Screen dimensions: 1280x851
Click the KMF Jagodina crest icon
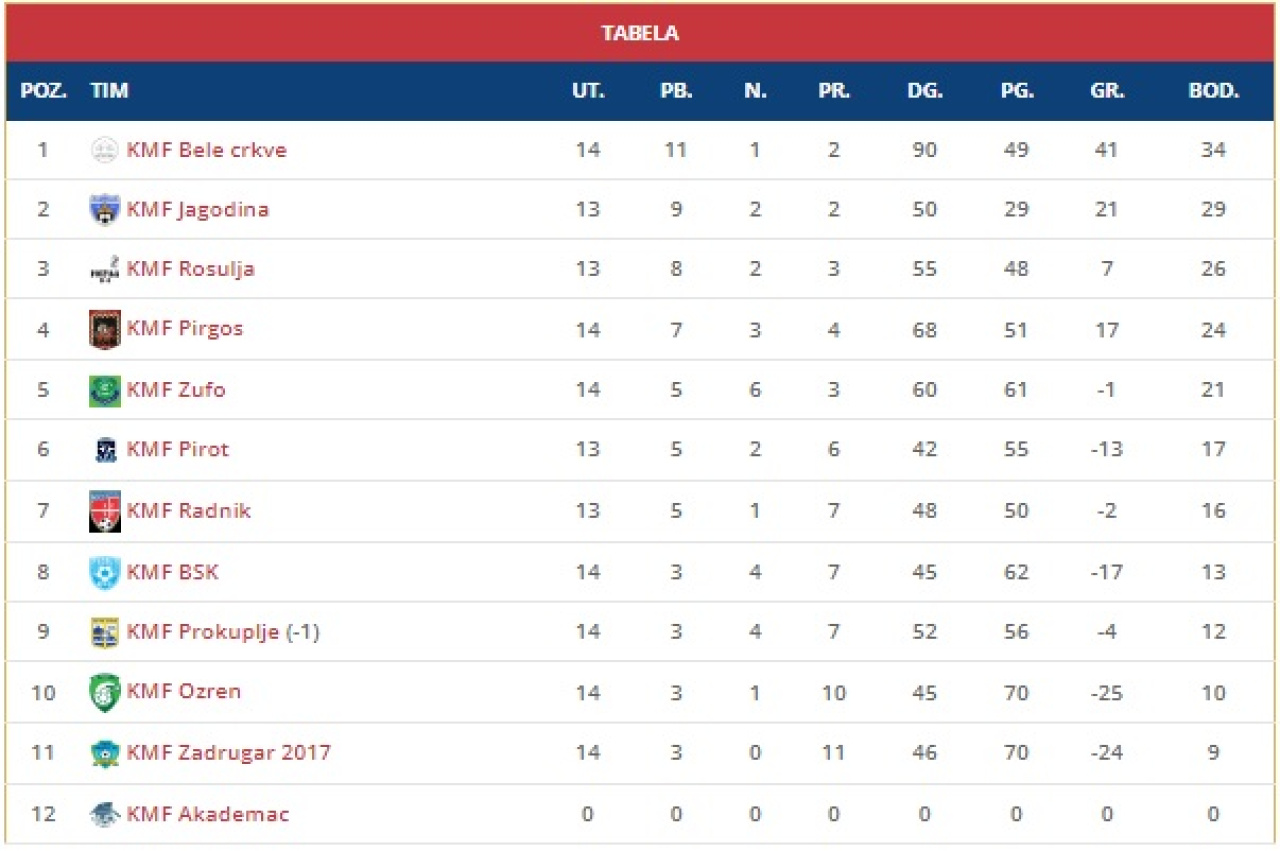[x=104, y=210]
